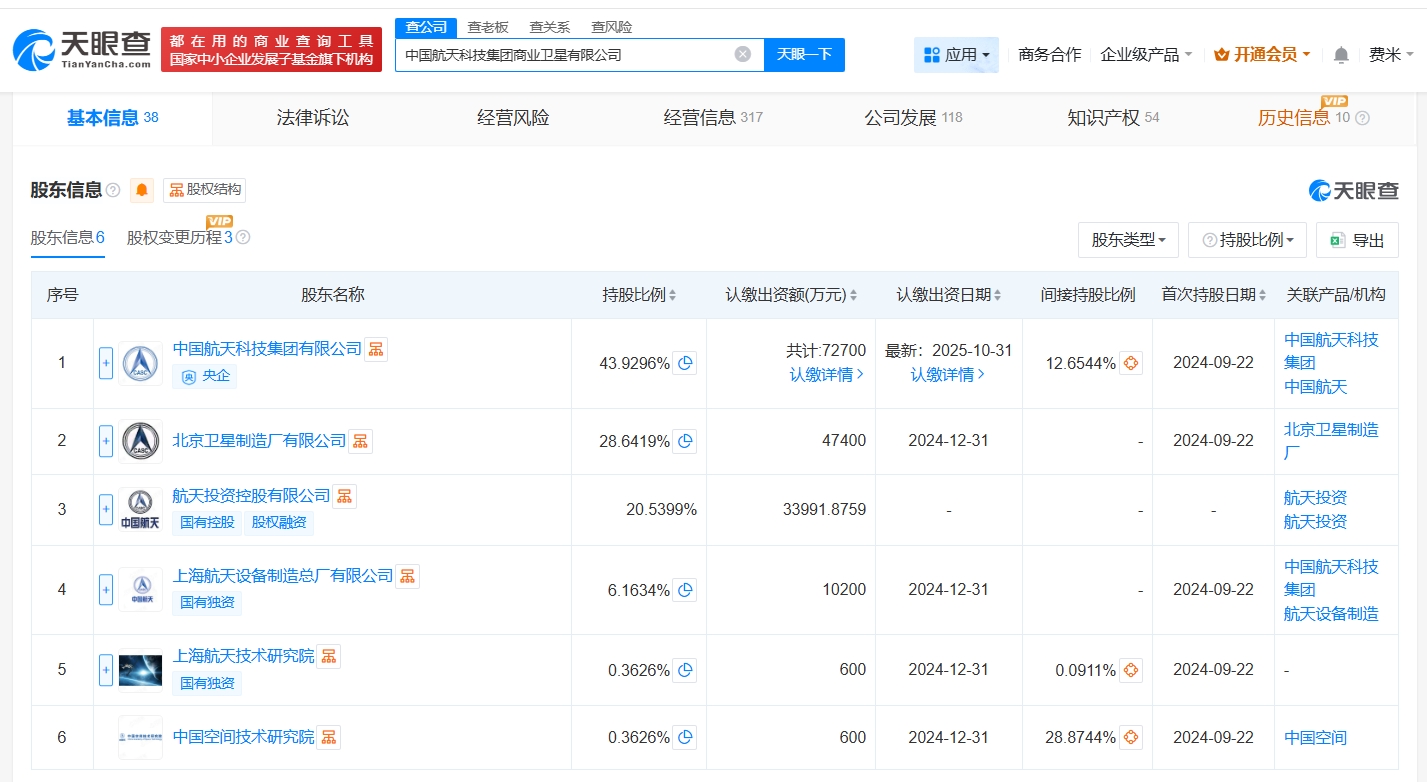This screenshot has height=782, width=1427.
Task: Switch to the 历史信息 tab
Action: 1313,118
